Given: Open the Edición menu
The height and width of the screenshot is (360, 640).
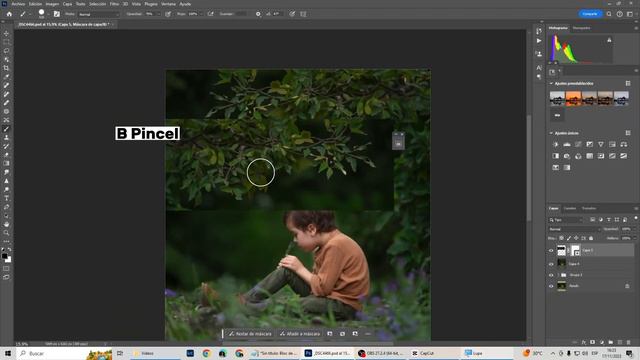Looking at the screenshot, I should click(35, 4).
